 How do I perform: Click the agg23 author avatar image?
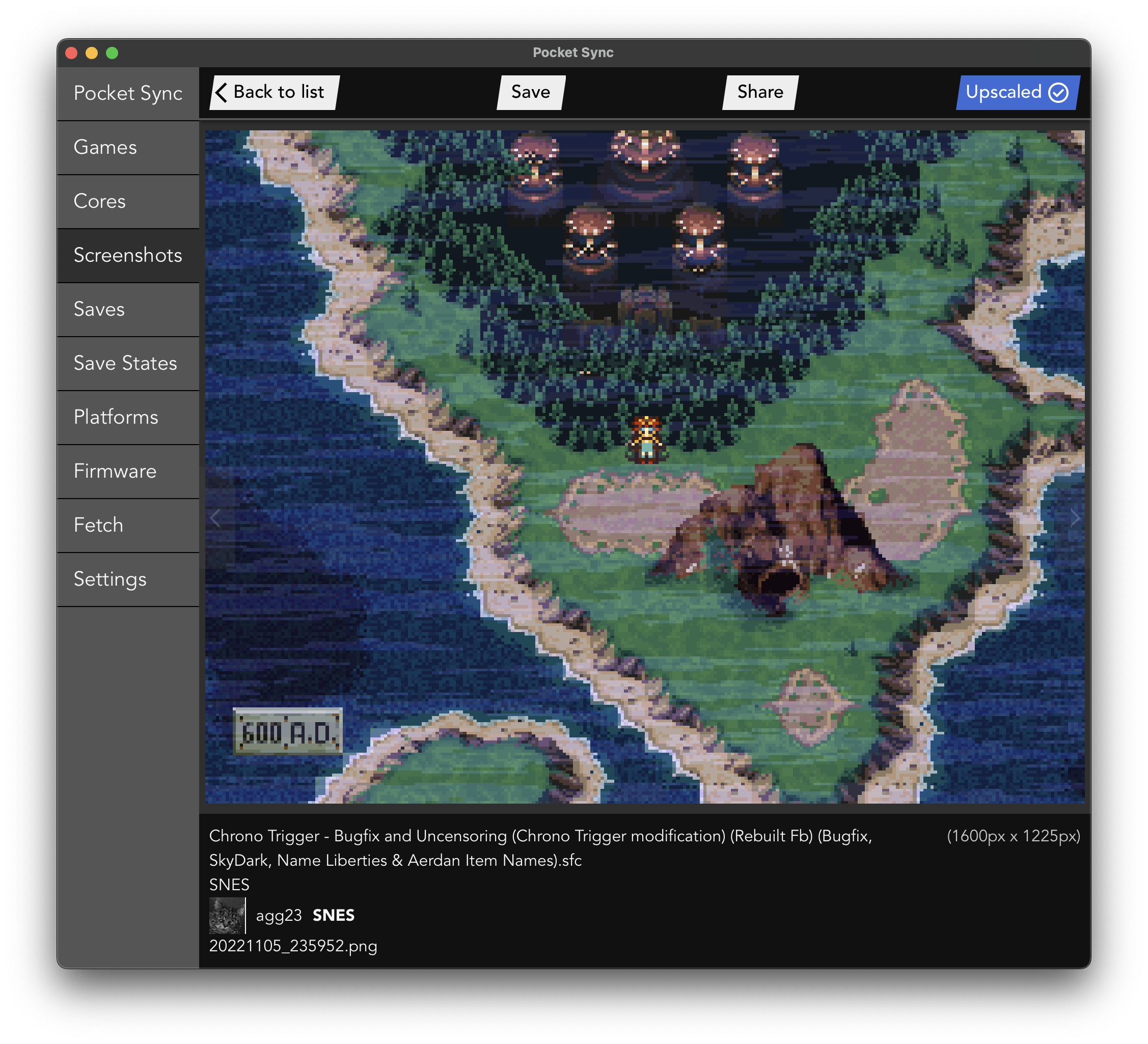coord(227,915)
